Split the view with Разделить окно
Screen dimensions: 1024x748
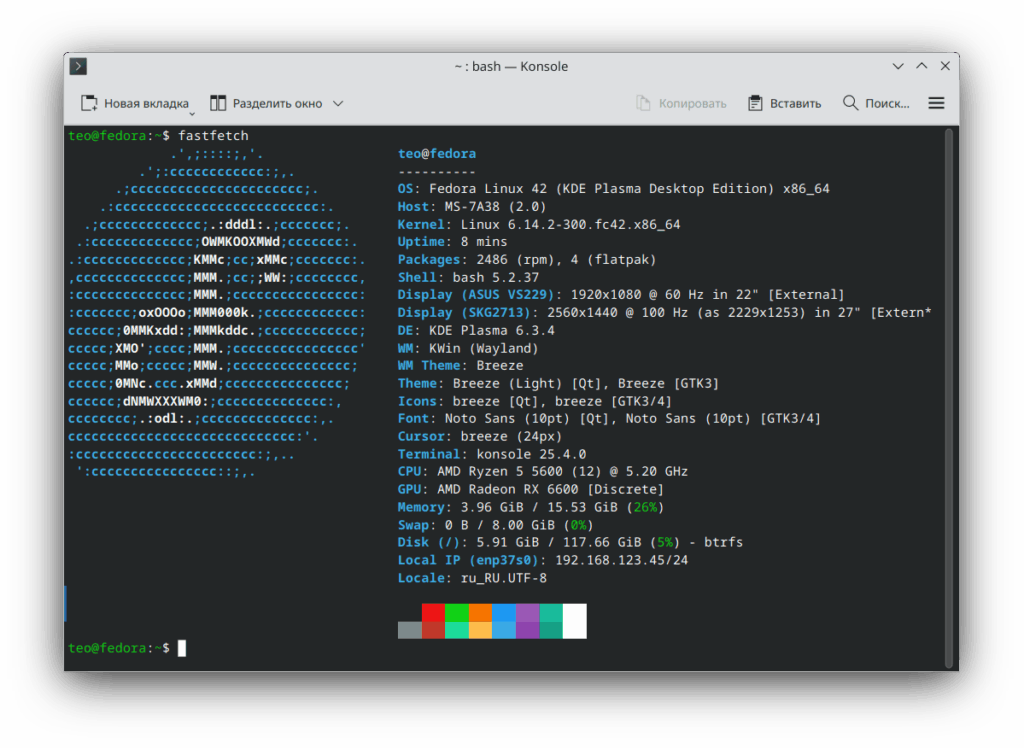click(x=266, y=103)
